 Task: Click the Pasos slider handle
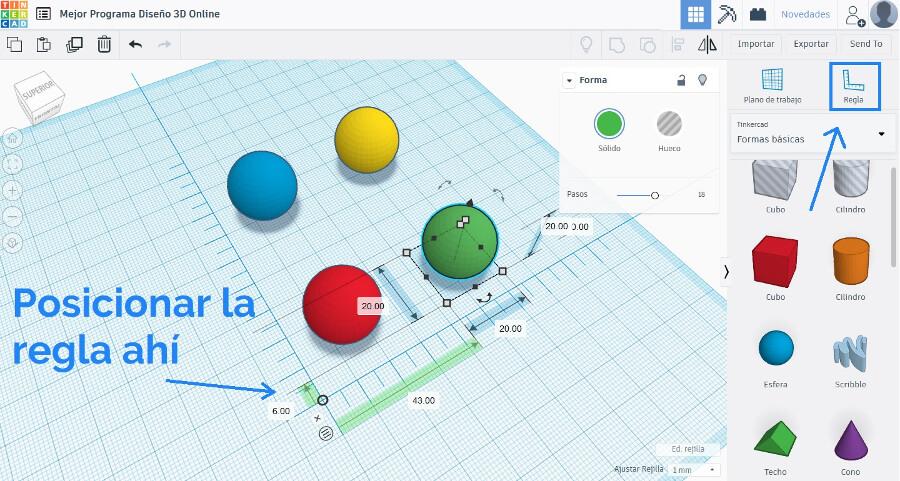pos(655,195)
